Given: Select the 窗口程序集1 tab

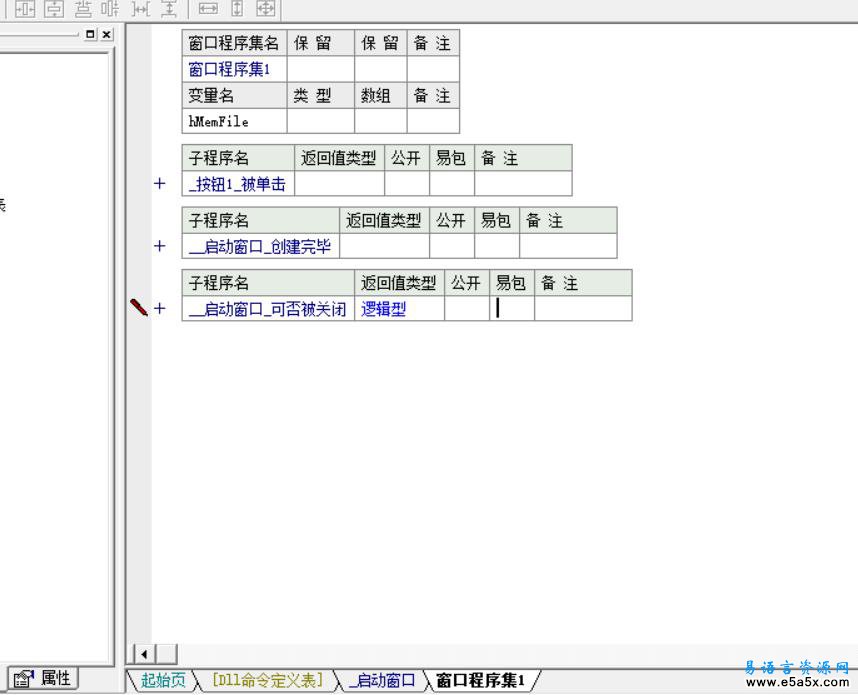Looking at the screenshot, I should tap(480, 680).
